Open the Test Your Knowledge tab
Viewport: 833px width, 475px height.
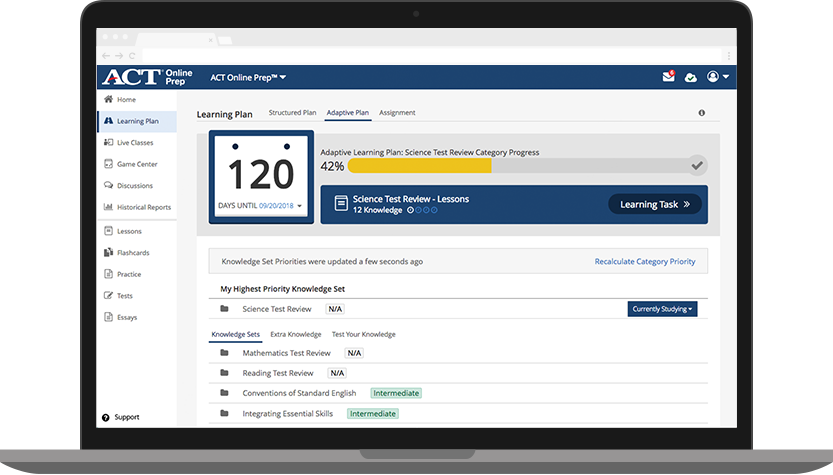(363, 334)
